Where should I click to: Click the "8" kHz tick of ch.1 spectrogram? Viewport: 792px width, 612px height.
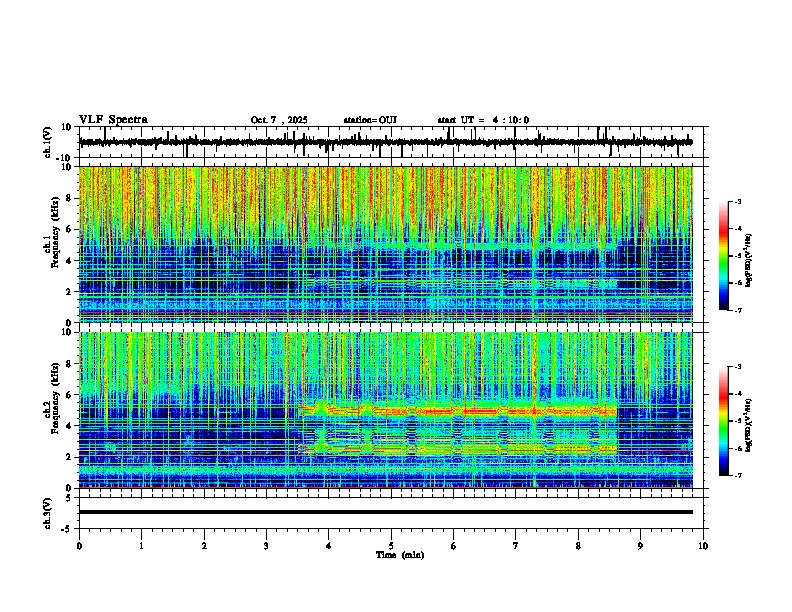click(69, 198)
